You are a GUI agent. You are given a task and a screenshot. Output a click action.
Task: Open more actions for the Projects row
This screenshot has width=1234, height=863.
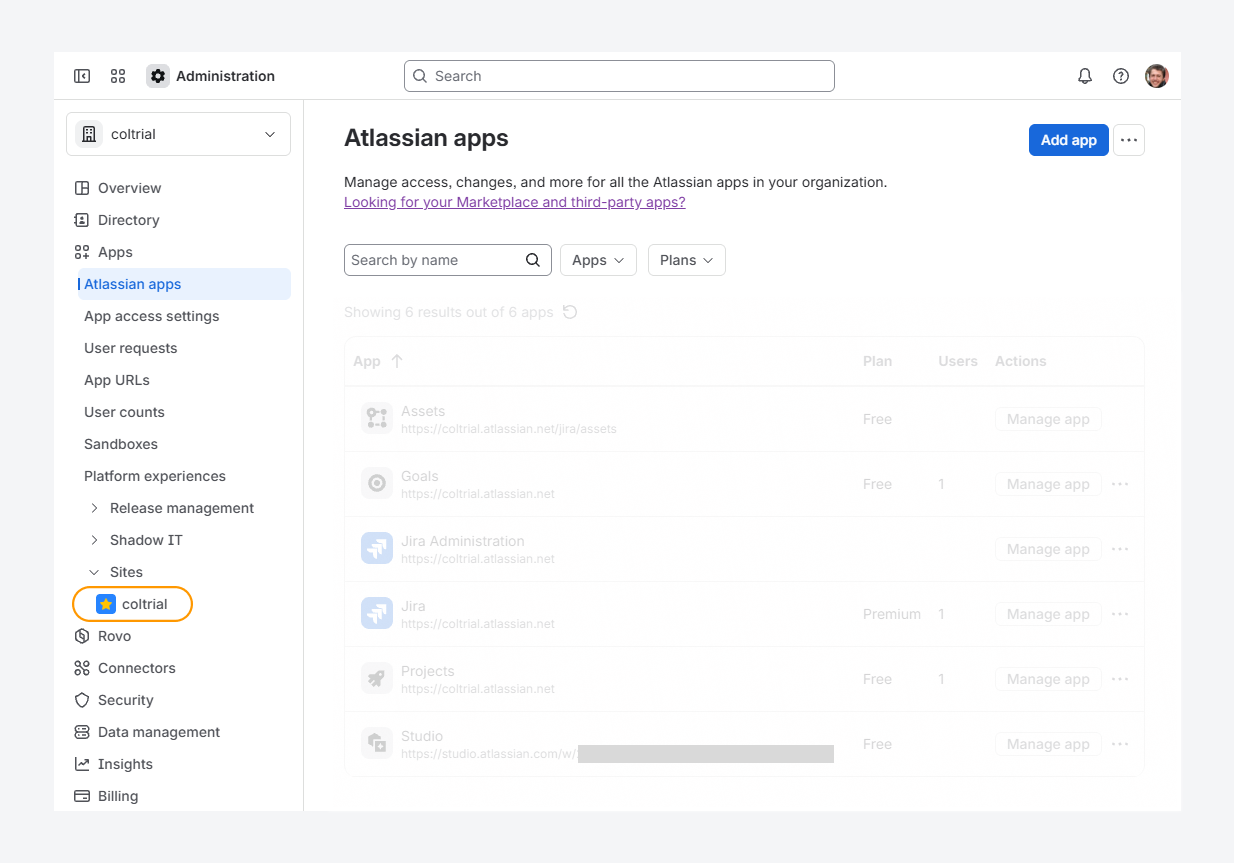click(x=1120, y=679)
